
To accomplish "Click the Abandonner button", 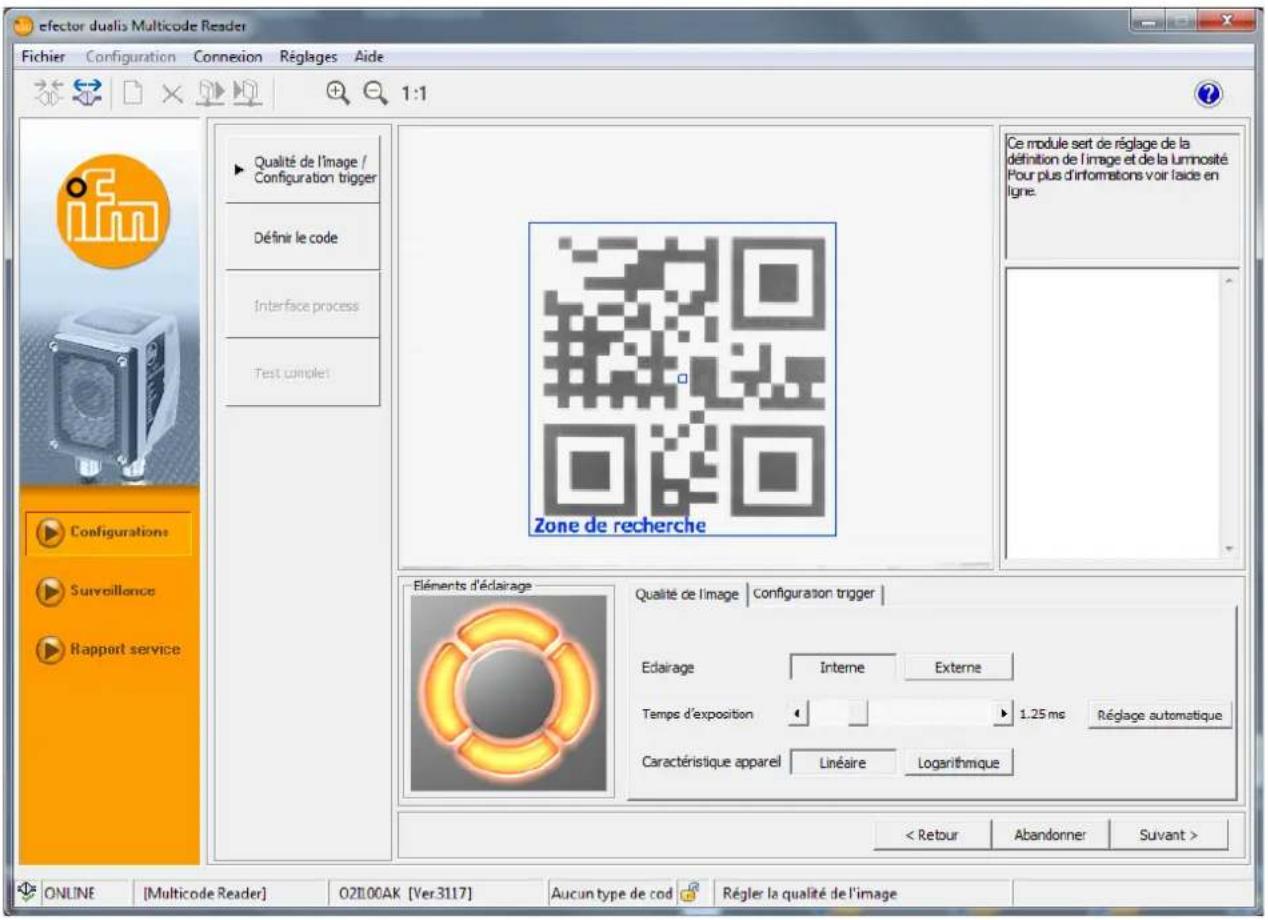I will click(1049, 835).
